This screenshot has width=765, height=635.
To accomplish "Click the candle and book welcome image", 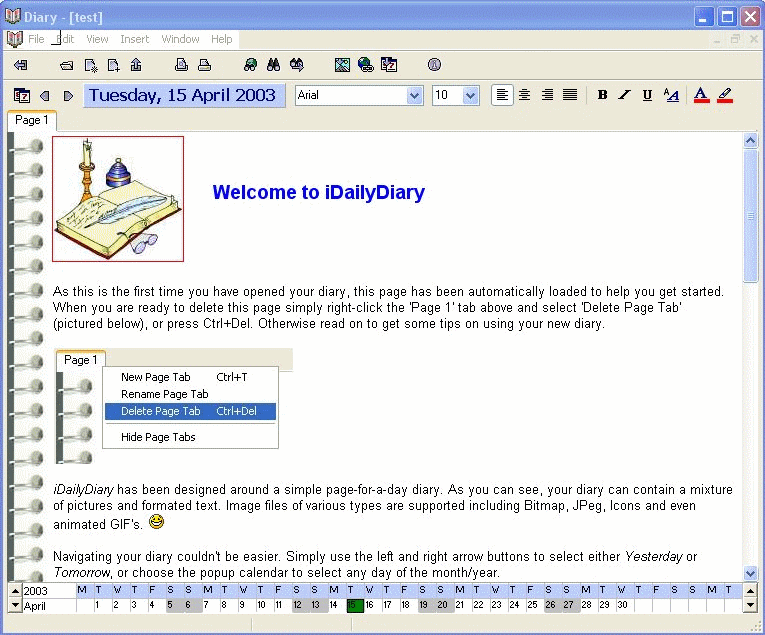I will (118, 199).
